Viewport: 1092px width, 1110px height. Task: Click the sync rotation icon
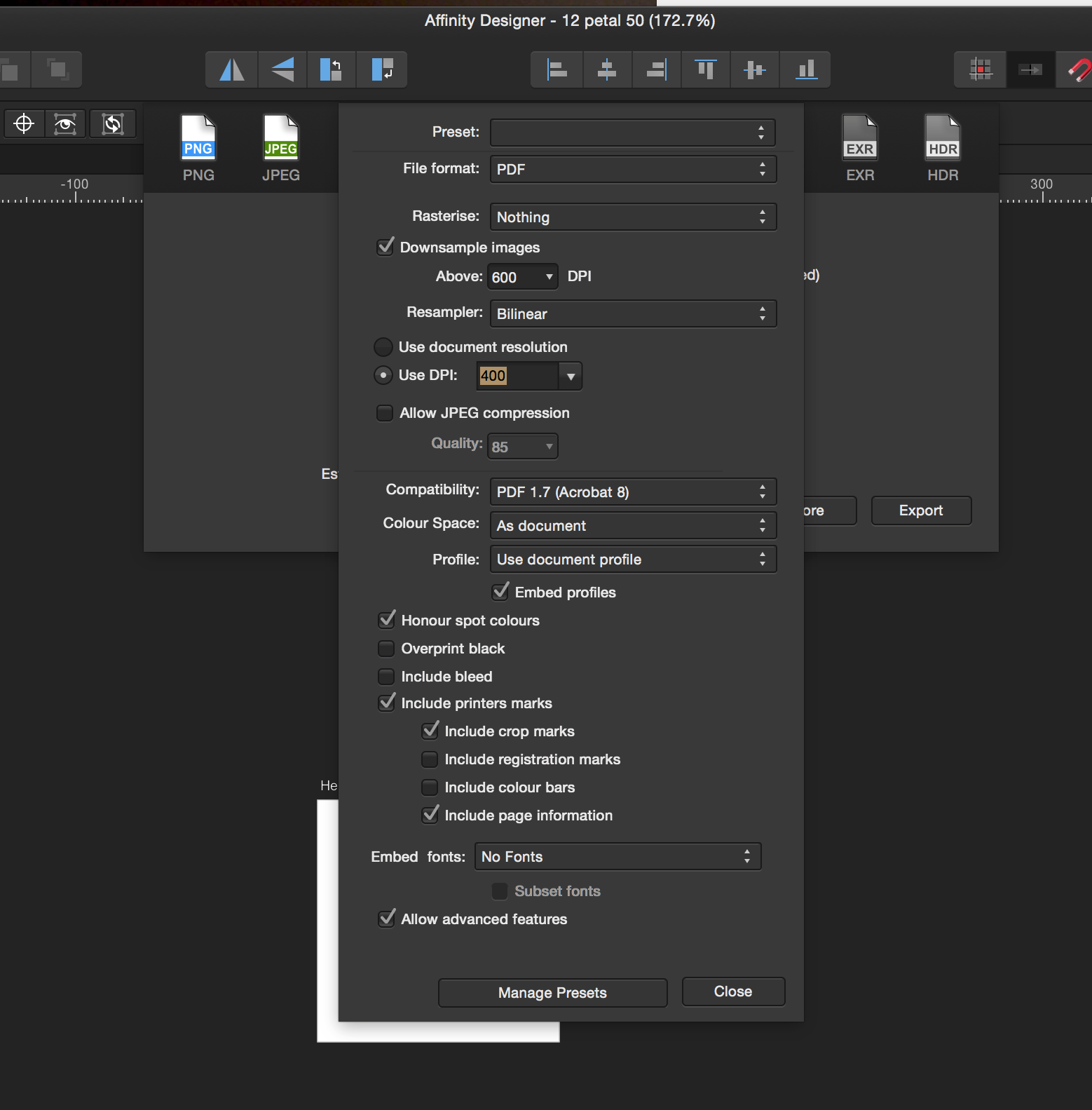(112, 124)
